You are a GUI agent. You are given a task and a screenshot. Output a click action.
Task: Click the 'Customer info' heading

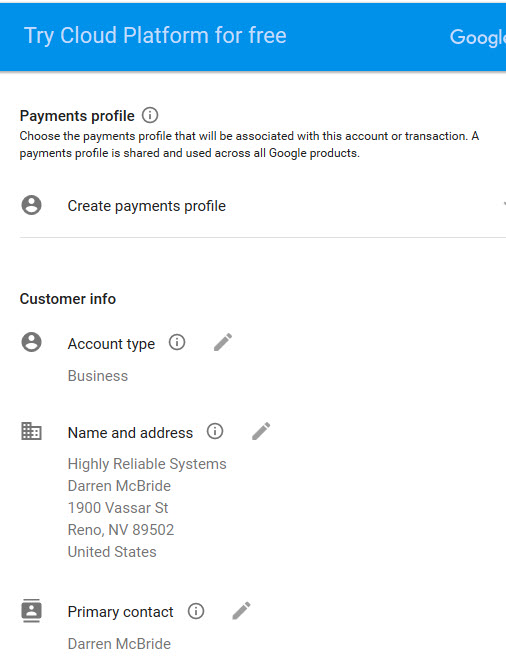pos(68,299)
